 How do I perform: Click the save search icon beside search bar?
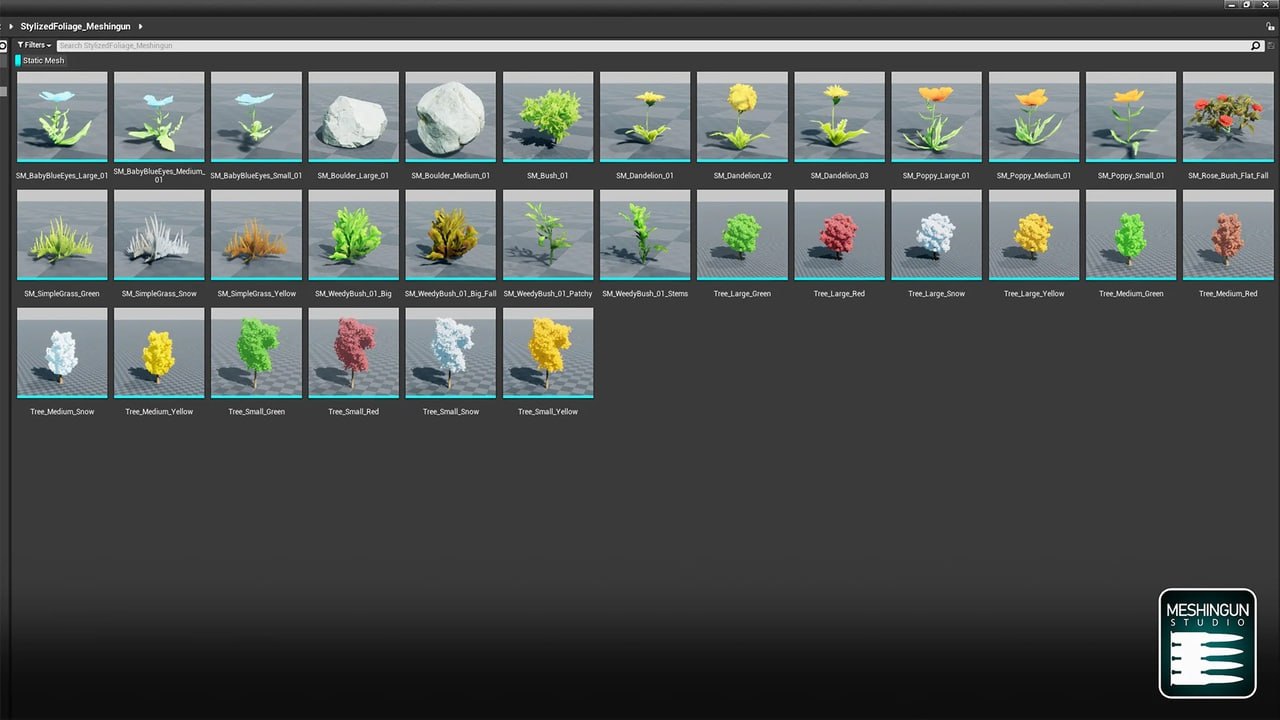1271,46
